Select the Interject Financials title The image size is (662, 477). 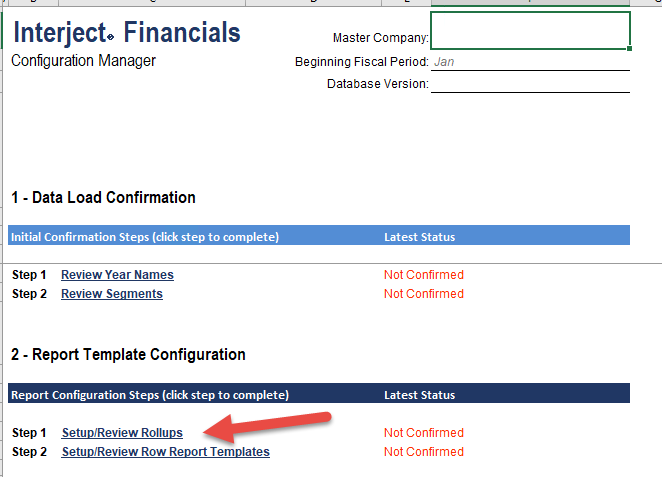(127, 33)
